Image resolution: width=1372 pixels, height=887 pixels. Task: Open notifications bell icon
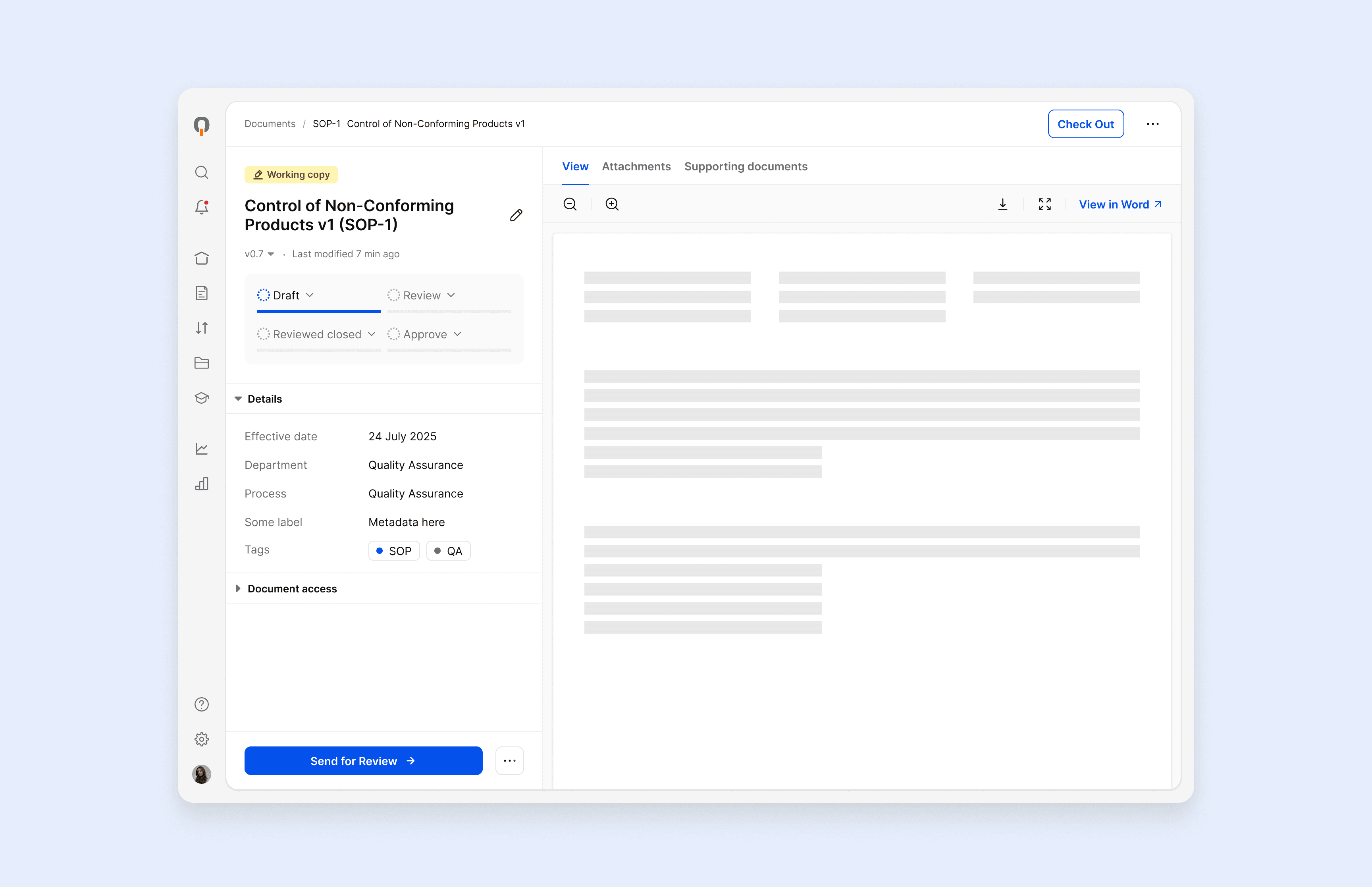coord(202,207)
